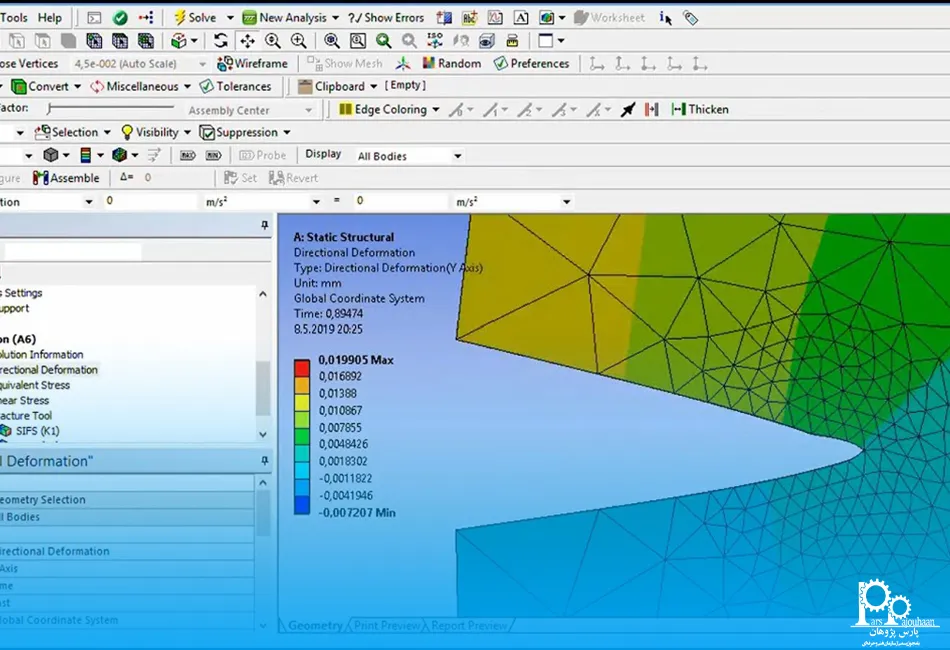Open the Tools menu
Viewport: 950px width, 650px height.
13,18
